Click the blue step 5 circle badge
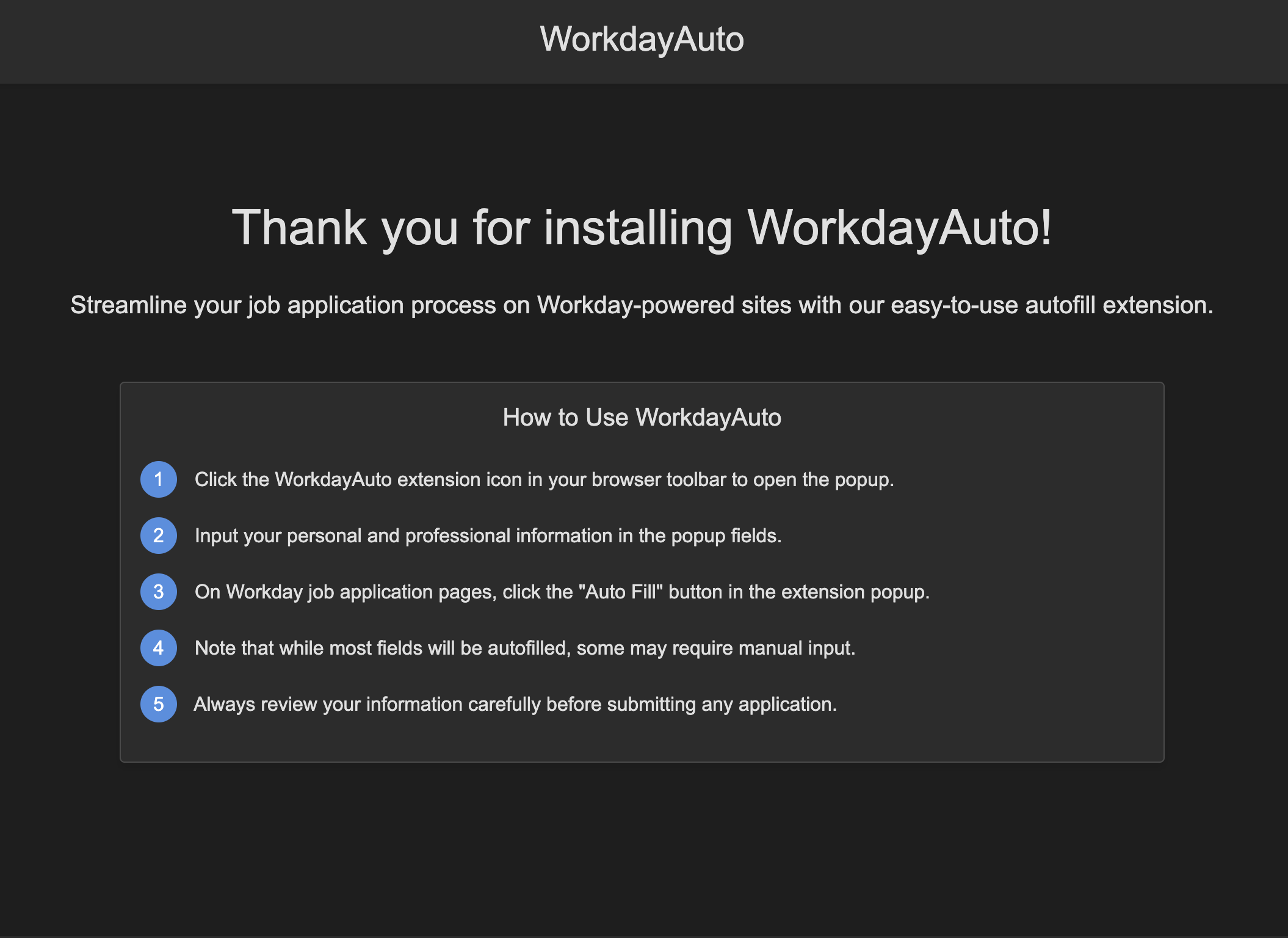 pyautogui.click(x=159, y=704)
